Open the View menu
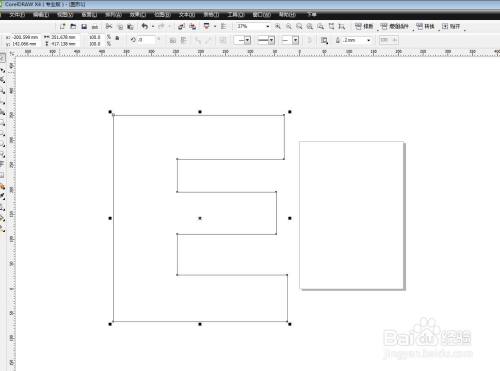 [x=65, y=15]
